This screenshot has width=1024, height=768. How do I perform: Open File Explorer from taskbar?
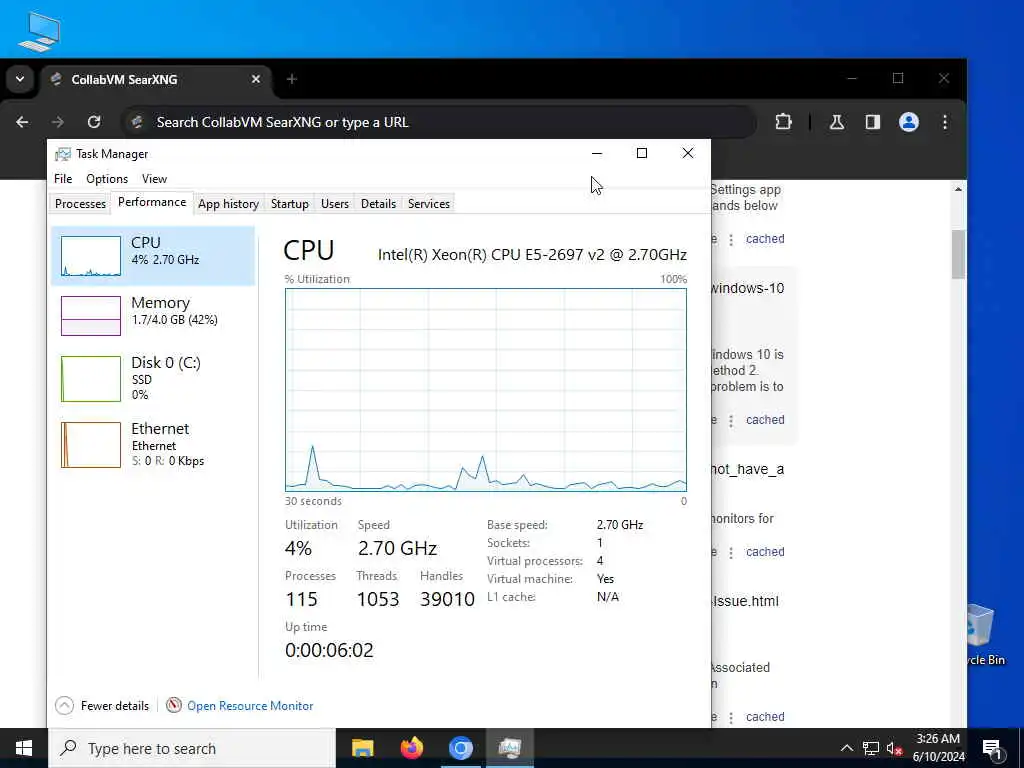coord(362,748)
